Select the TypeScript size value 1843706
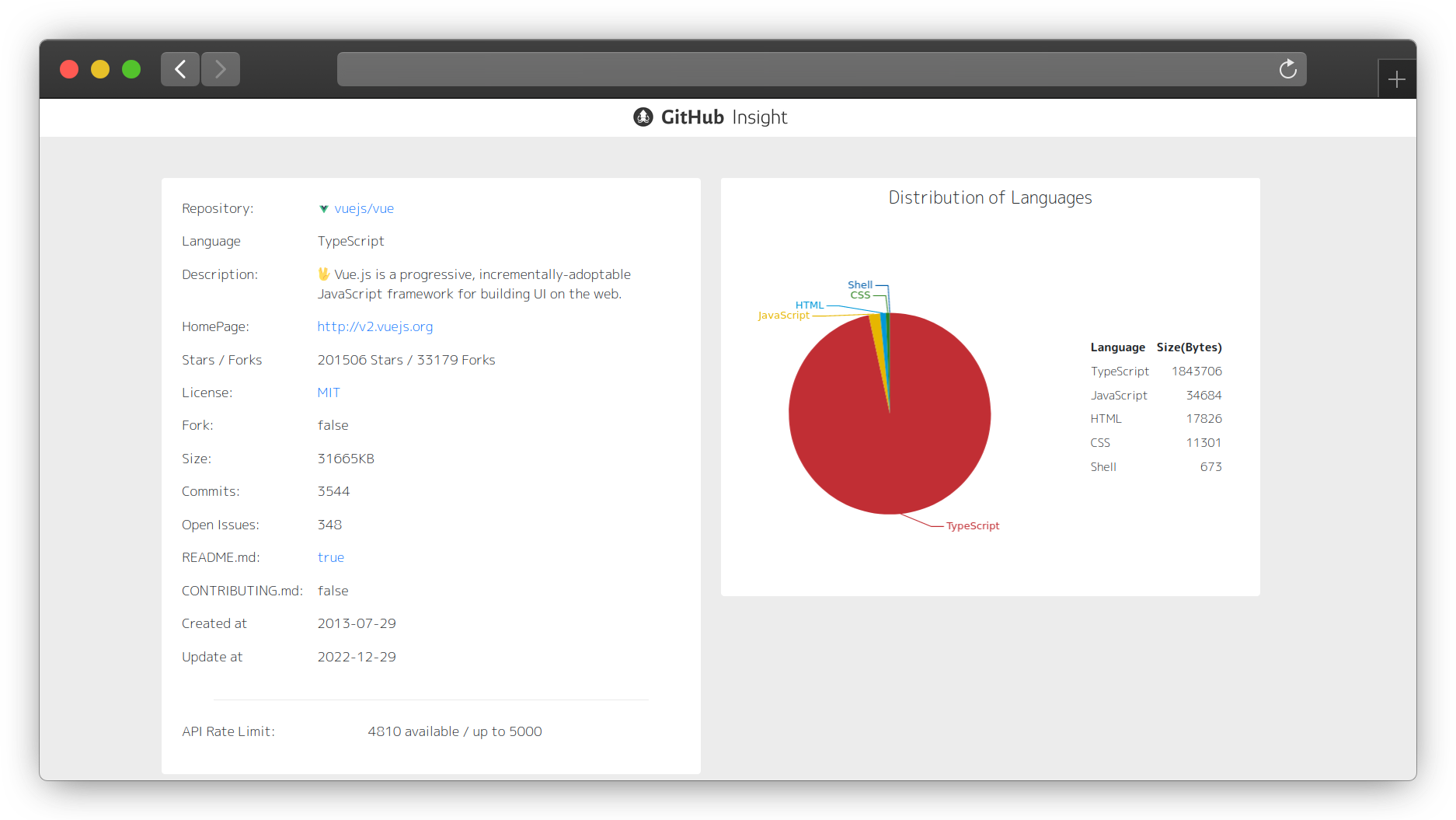 1196,371
